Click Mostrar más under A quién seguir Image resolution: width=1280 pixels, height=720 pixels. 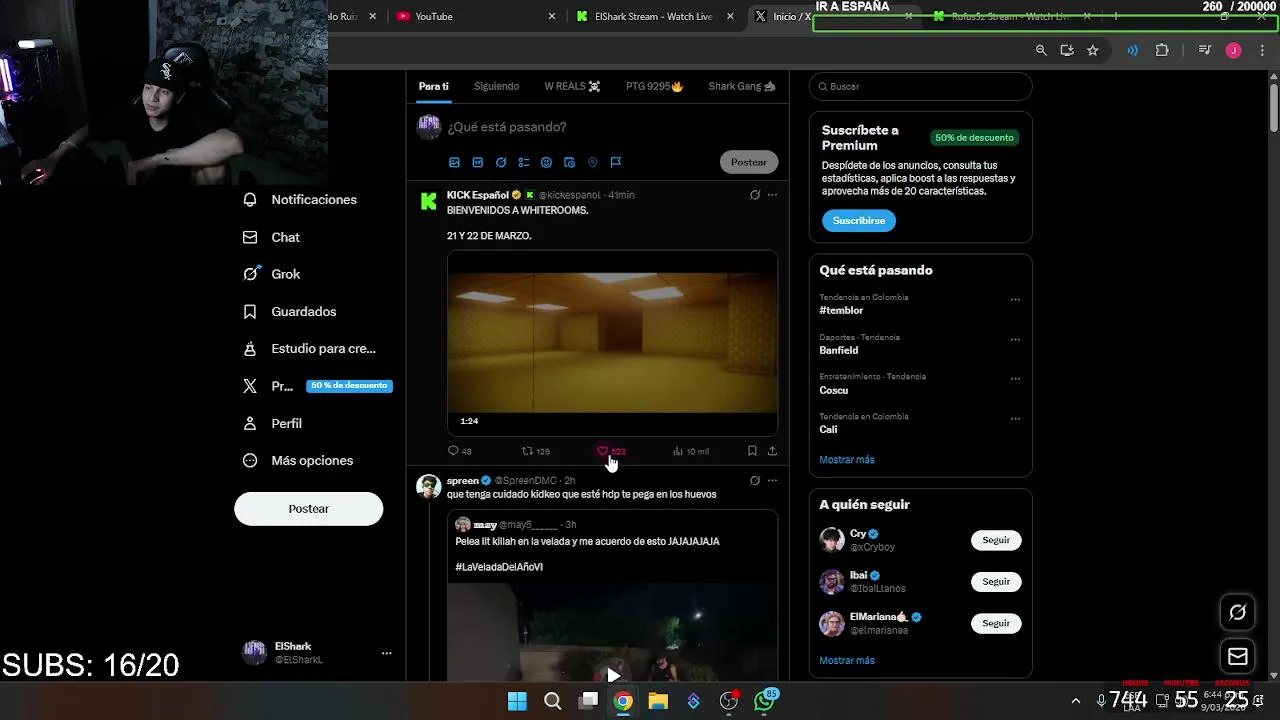click(x=847, y=661)
